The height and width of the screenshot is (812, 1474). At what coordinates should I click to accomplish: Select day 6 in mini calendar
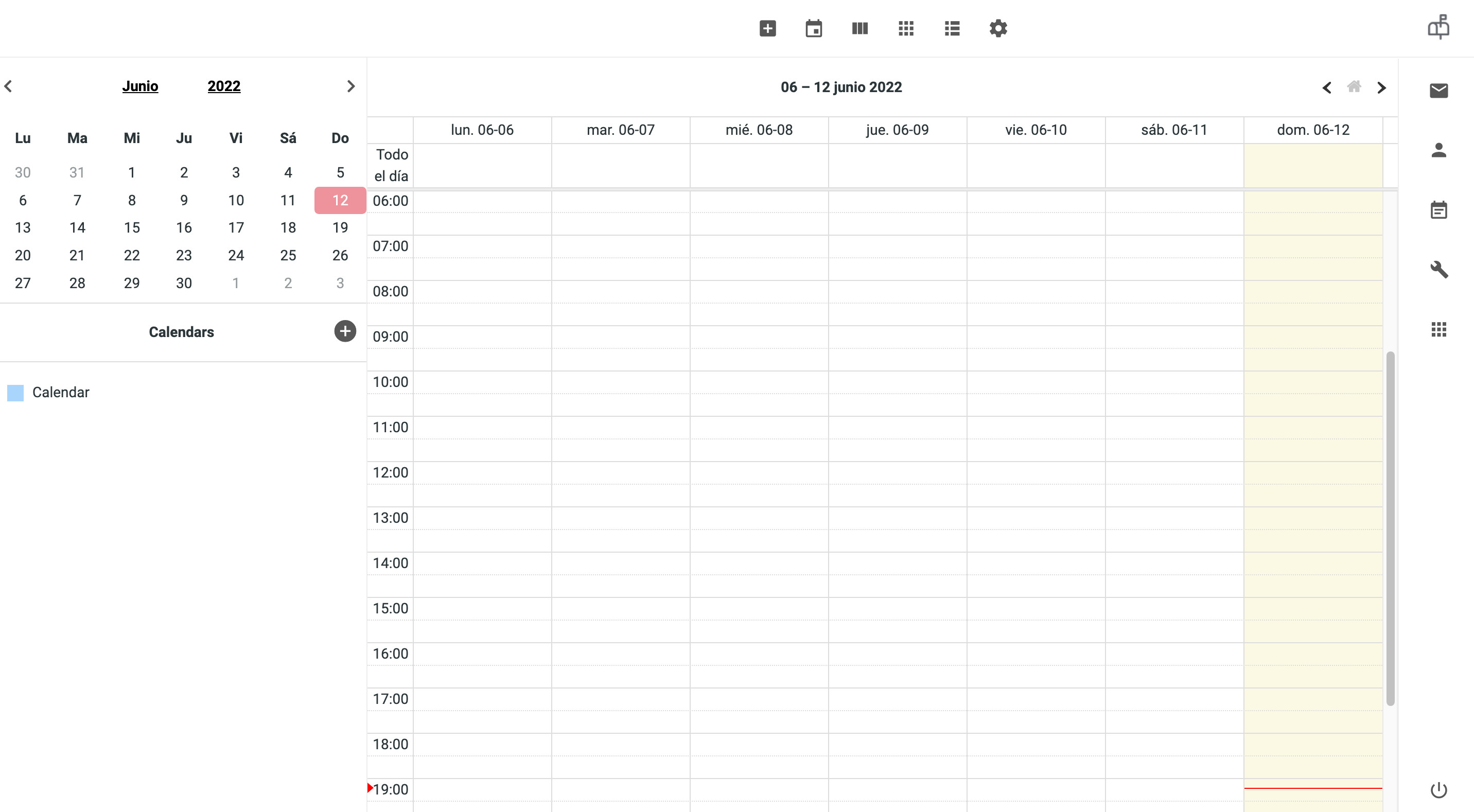(23, 200)
